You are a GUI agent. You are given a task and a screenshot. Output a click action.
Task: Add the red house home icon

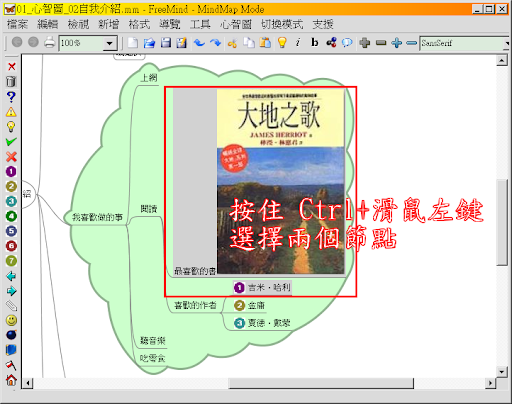click(x=11, y=380)
